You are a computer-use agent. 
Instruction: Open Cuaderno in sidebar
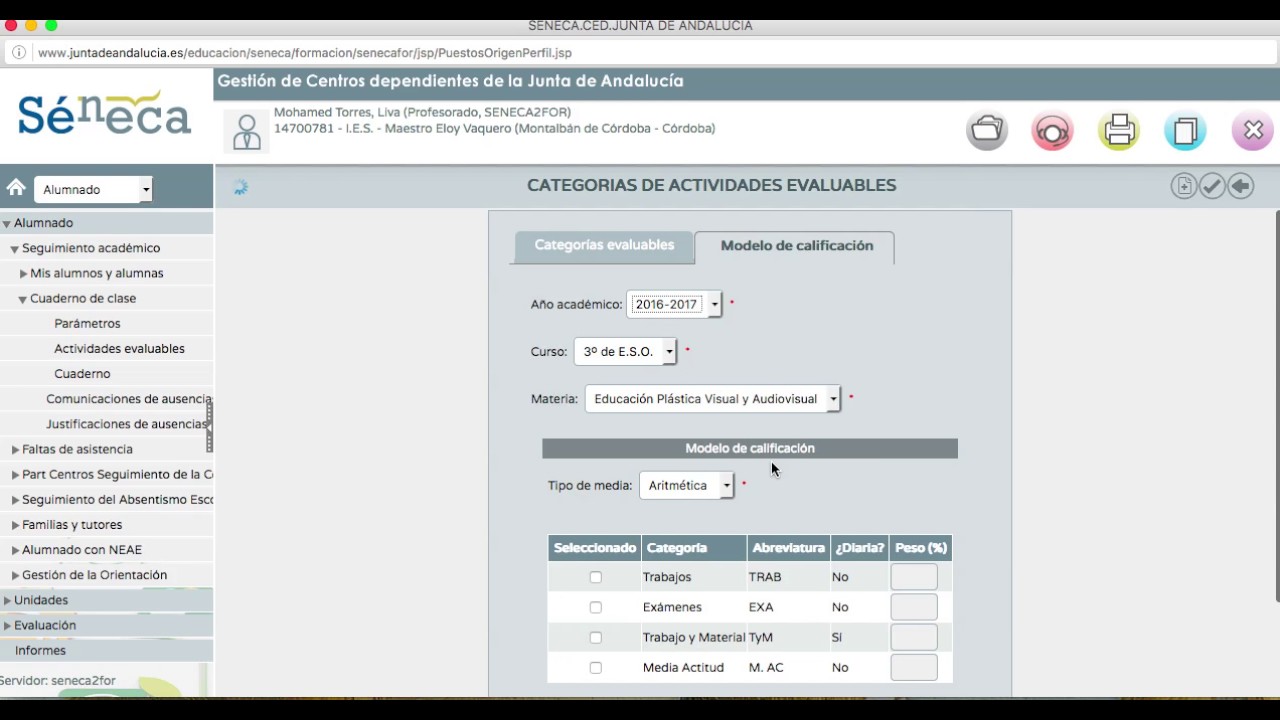82,373
